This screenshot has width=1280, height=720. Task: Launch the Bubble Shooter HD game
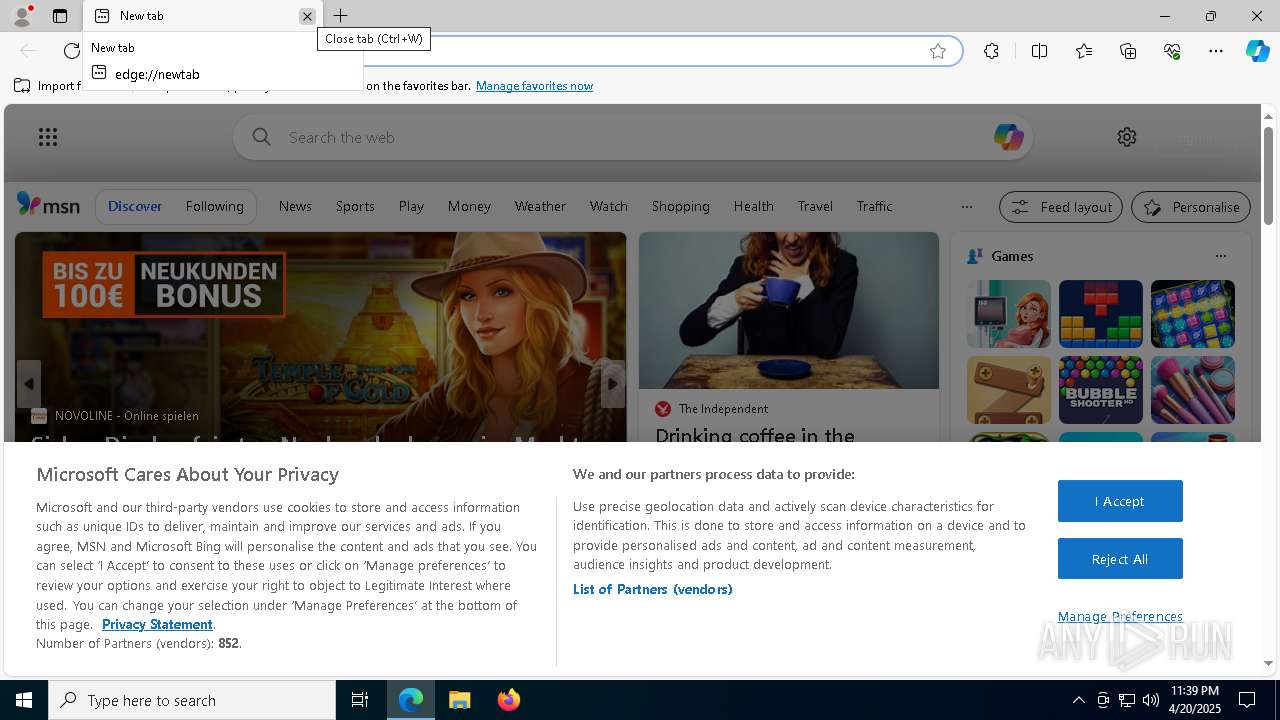pos(1100,390)
